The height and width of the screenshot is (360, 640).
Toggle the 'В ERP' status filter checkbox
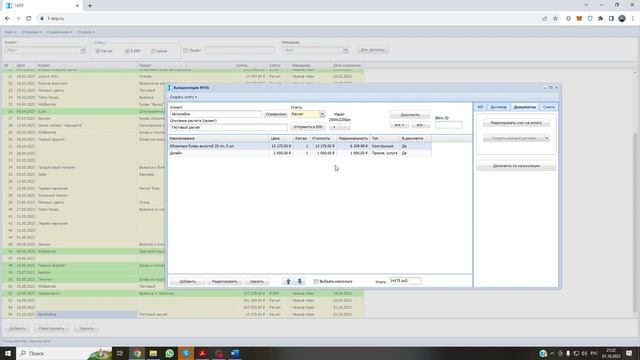(x=127, y=51)
